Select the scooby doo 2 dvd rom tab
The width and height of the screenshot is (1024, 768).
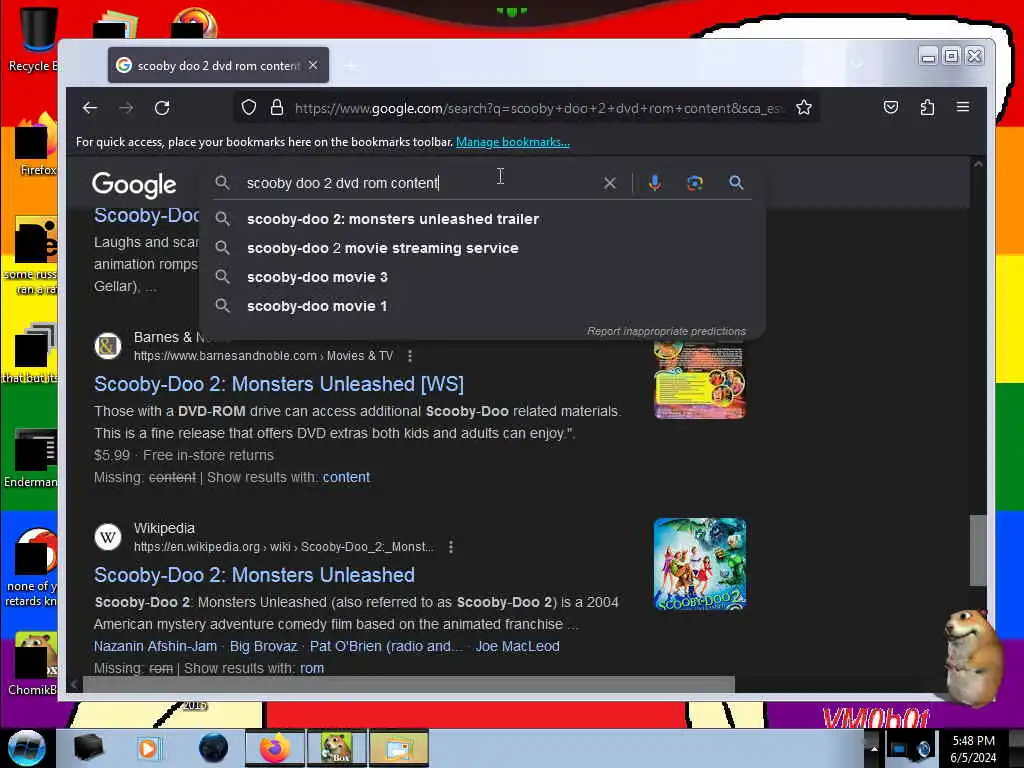pyautogui.click(x=218, y=65)
